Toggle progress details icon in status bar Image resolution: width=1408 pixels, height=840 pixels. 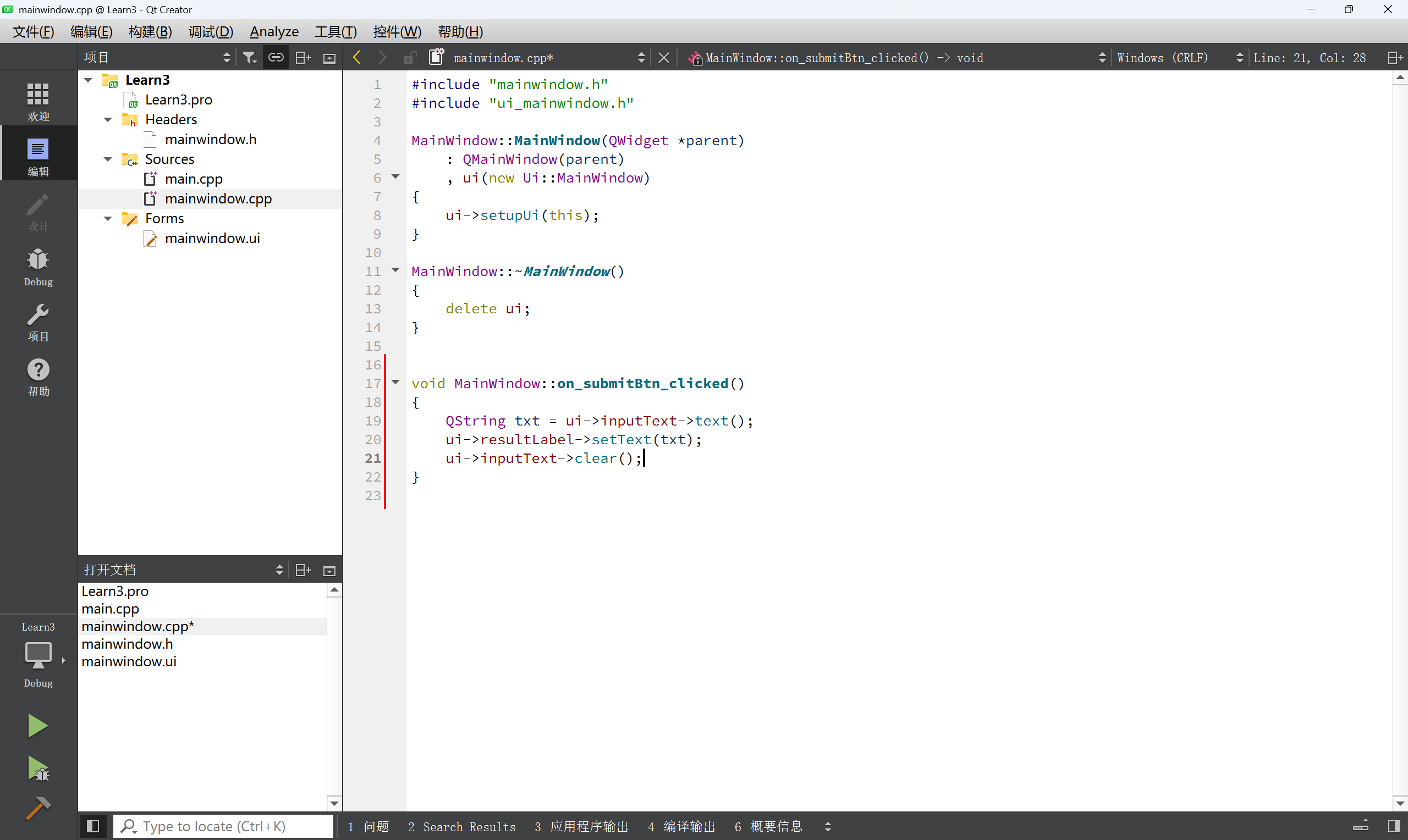[x=1361, y=826]
